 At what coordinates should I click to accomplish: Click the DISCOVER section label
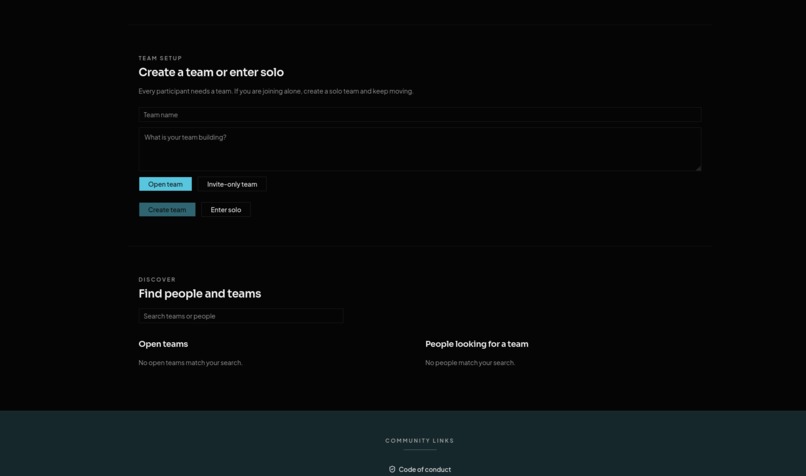tap(157, 280)
